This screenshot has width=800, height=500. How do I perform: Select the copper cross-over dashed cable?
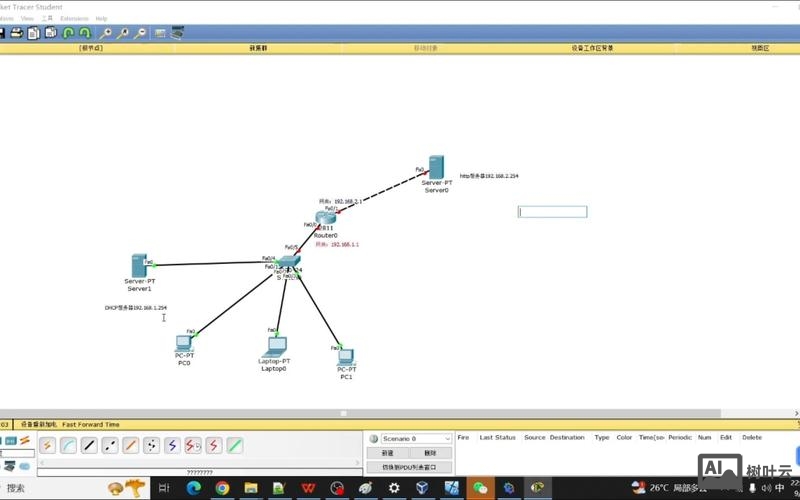click(x=110, y=446)
